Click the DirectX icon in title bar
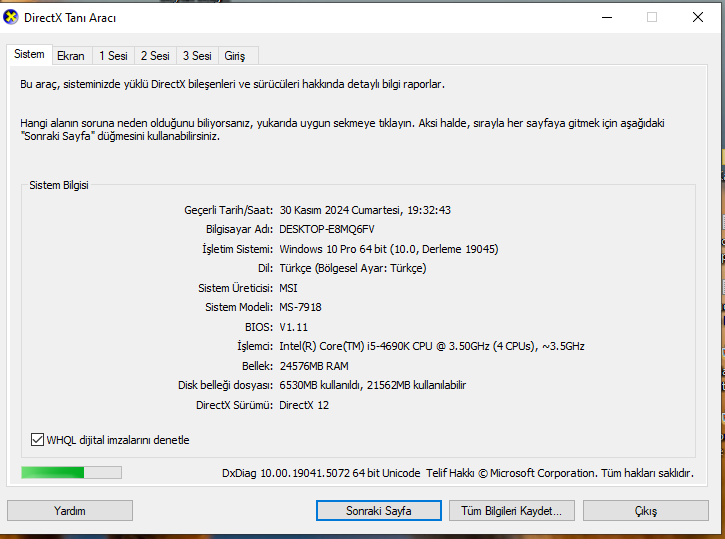Screen dimensions: 725x539 (x=11, y=18)
